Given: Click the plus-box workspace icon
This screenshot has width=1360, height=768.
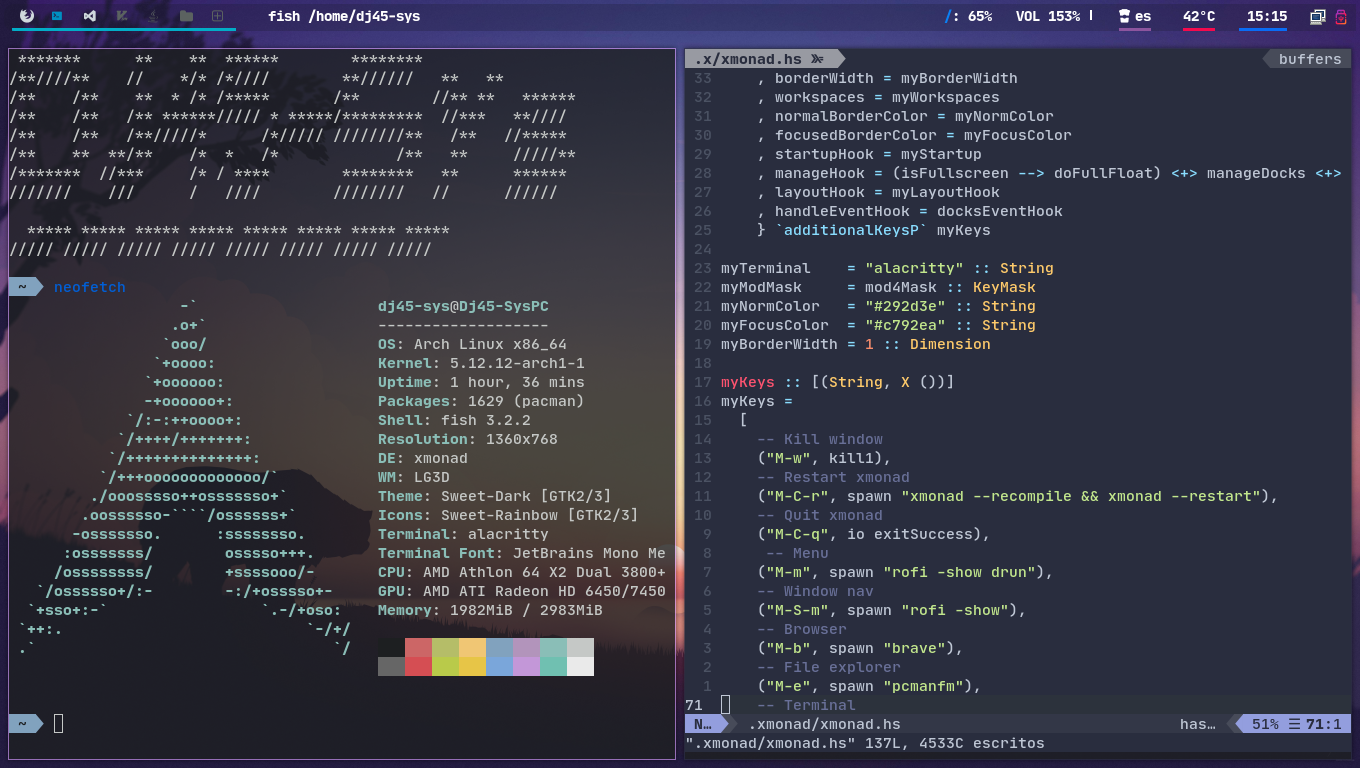Looking at the screenshot, I should coord(217,16).
